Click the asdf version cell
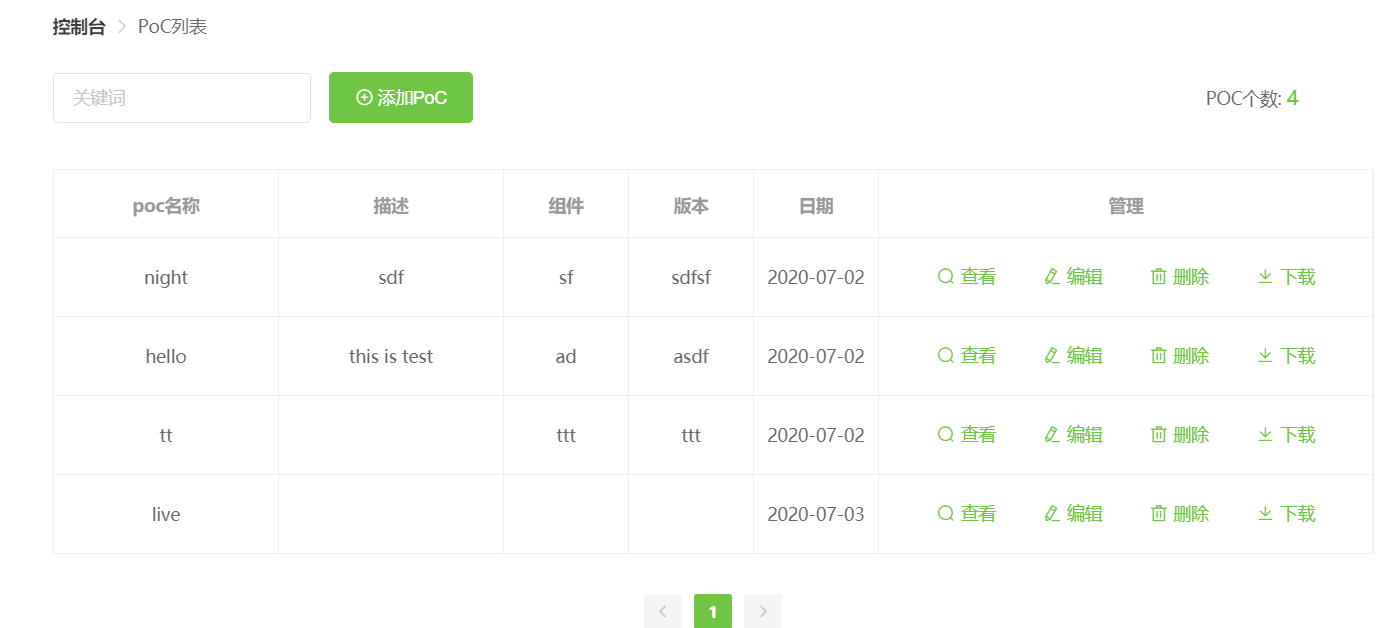This screenshot has height=628, width=1392. 691,356
